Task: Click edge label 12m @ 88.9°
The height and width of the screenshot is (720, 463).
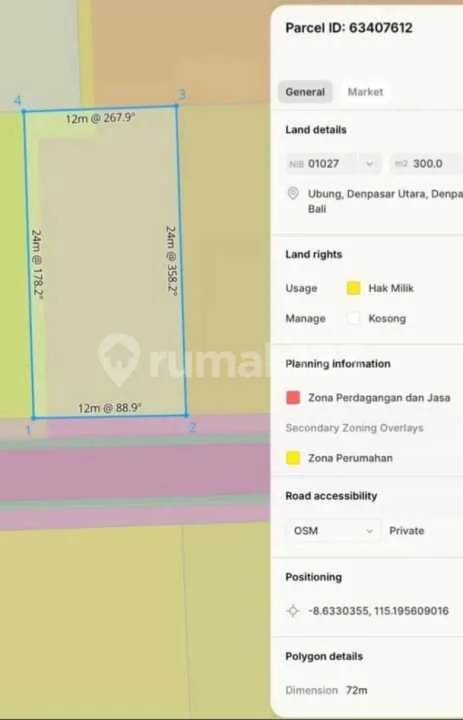Action: pos(109,408)
